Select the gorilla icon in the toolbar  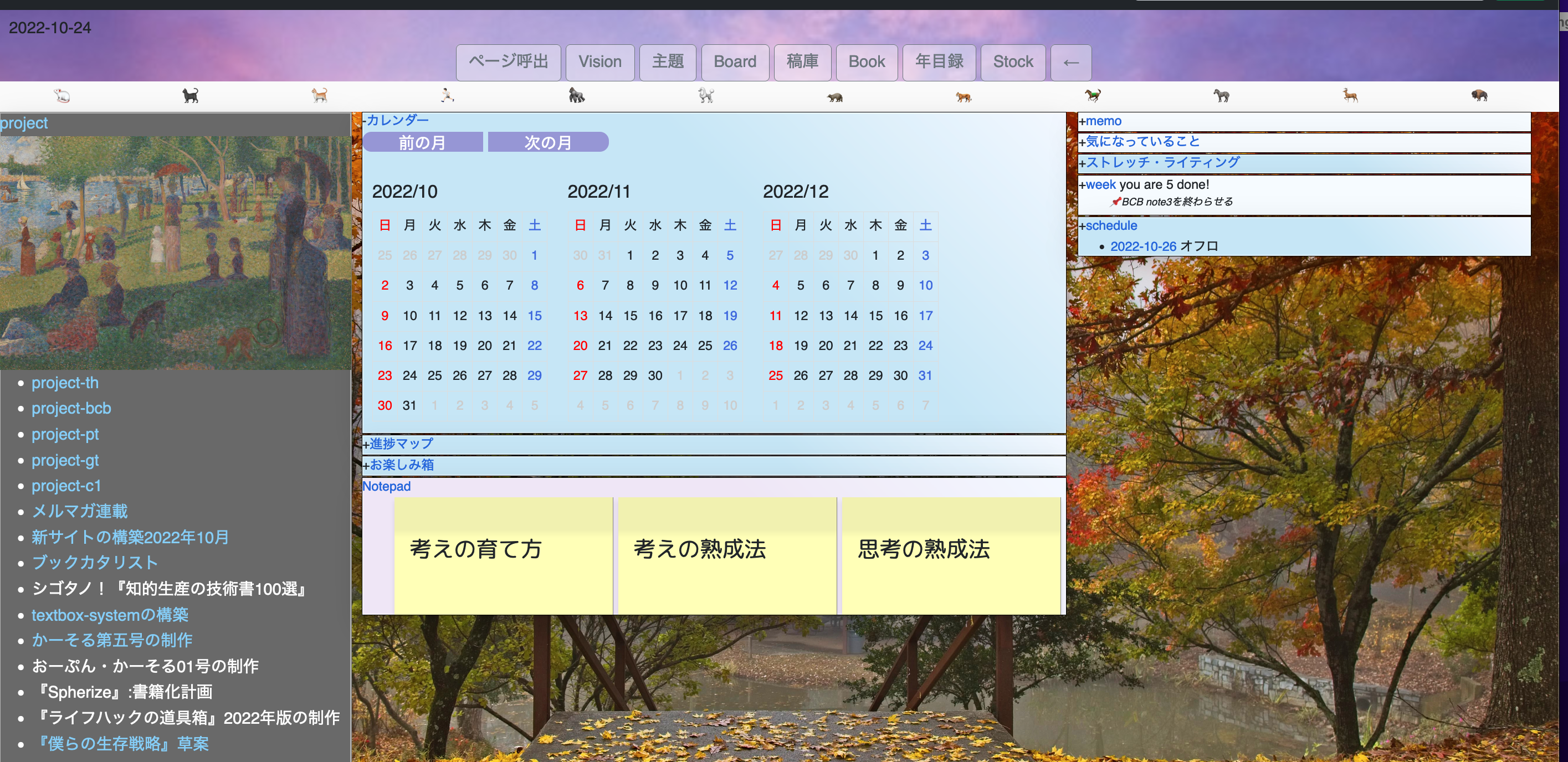(x=576, y=95)
